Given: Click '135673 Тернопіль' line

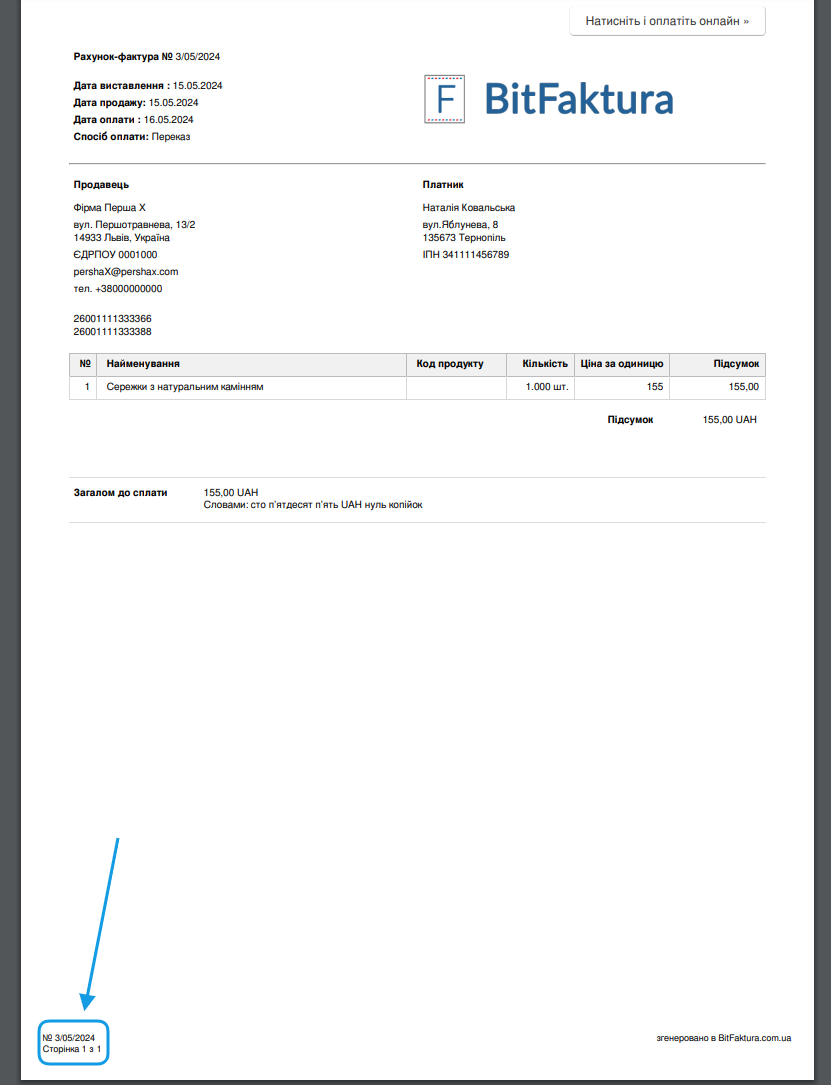Looking at the screenshot, I should [x=464, y=237].
